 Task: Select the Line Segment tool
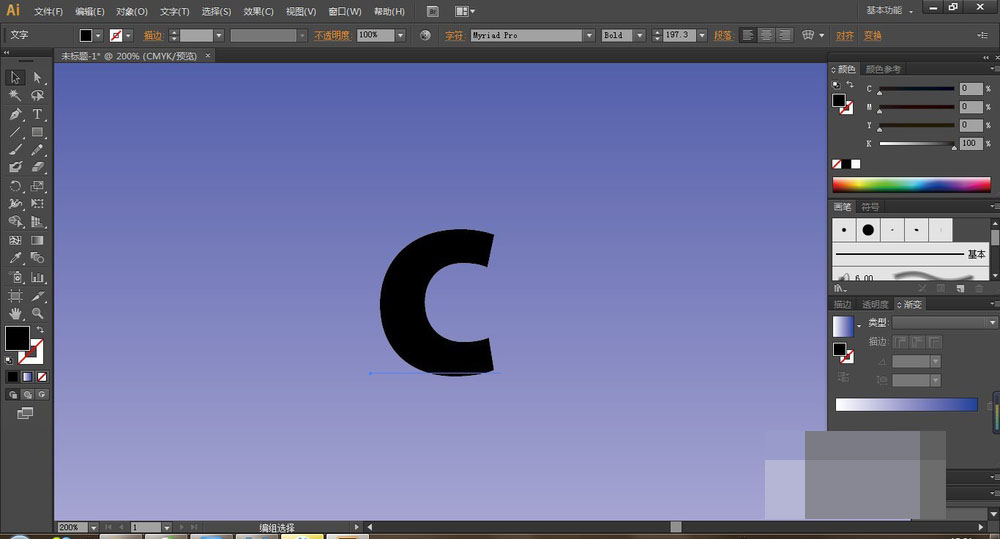(15, 132)
